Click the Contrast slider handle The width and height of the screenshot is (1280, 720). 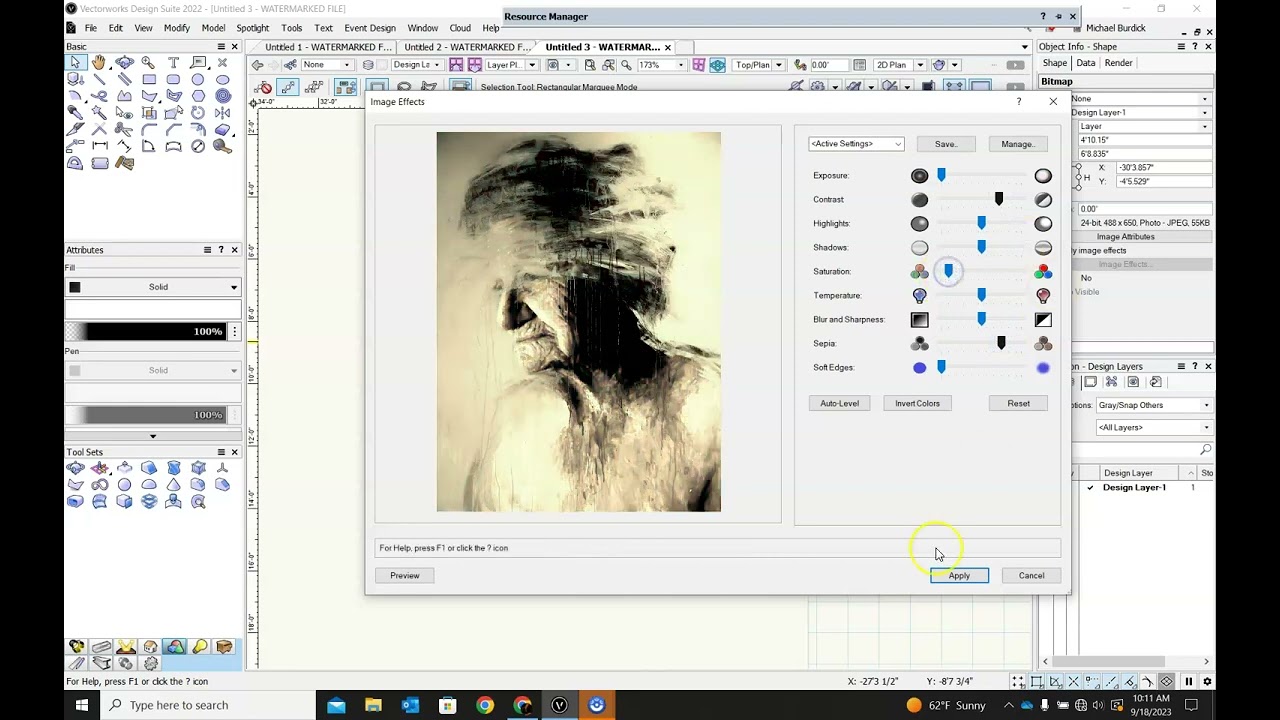tap(999, 199)
